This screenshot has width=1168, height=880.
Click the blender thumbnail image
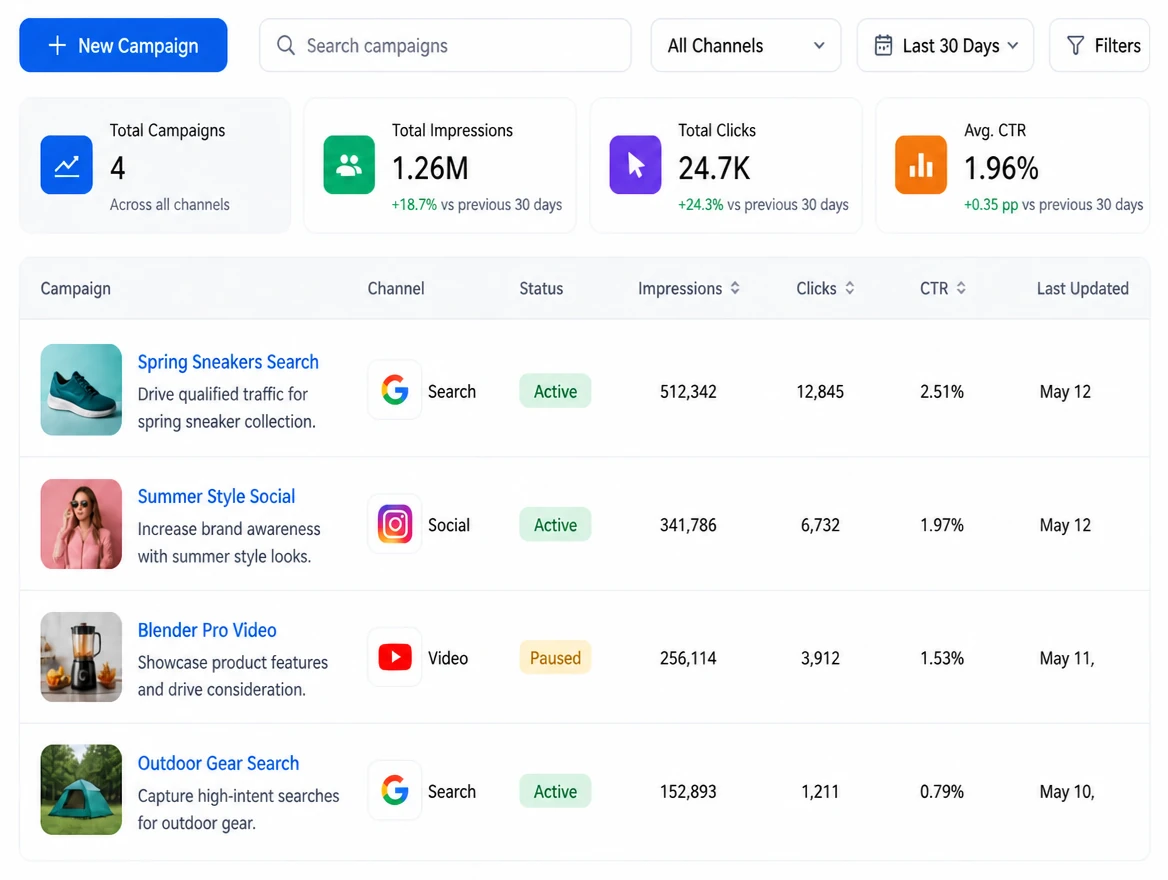pos(81,657)
